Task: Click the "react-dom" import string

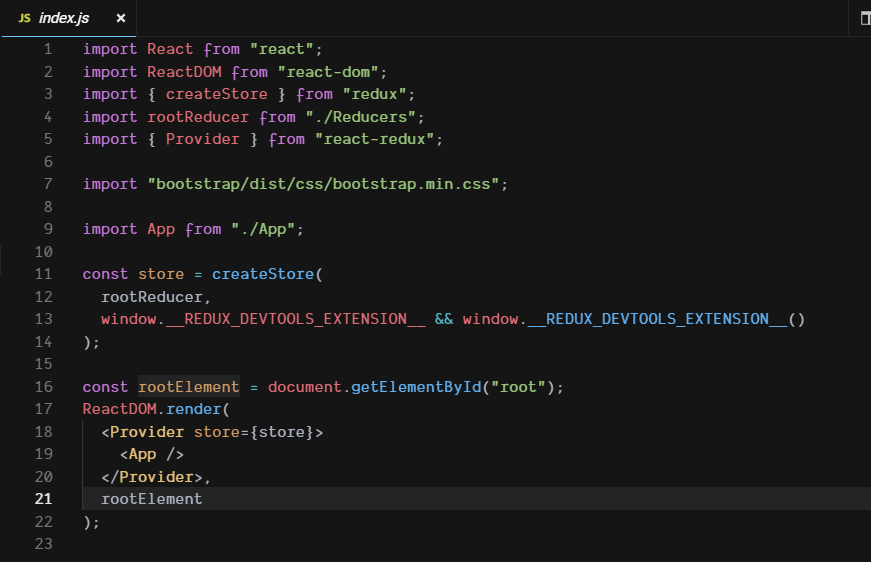Action: (x=328, y=72)
